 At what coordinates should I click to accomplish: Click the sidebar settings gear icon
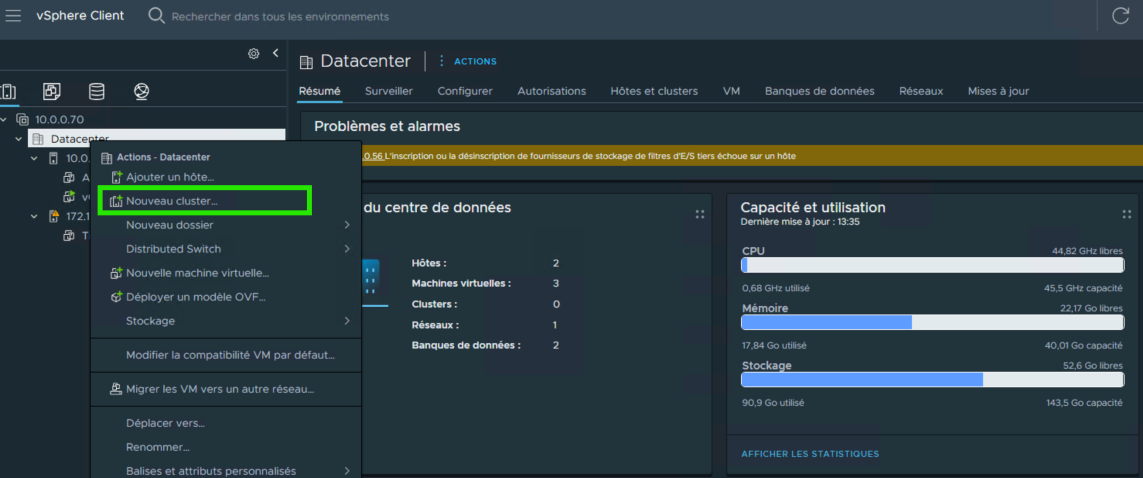254,54
